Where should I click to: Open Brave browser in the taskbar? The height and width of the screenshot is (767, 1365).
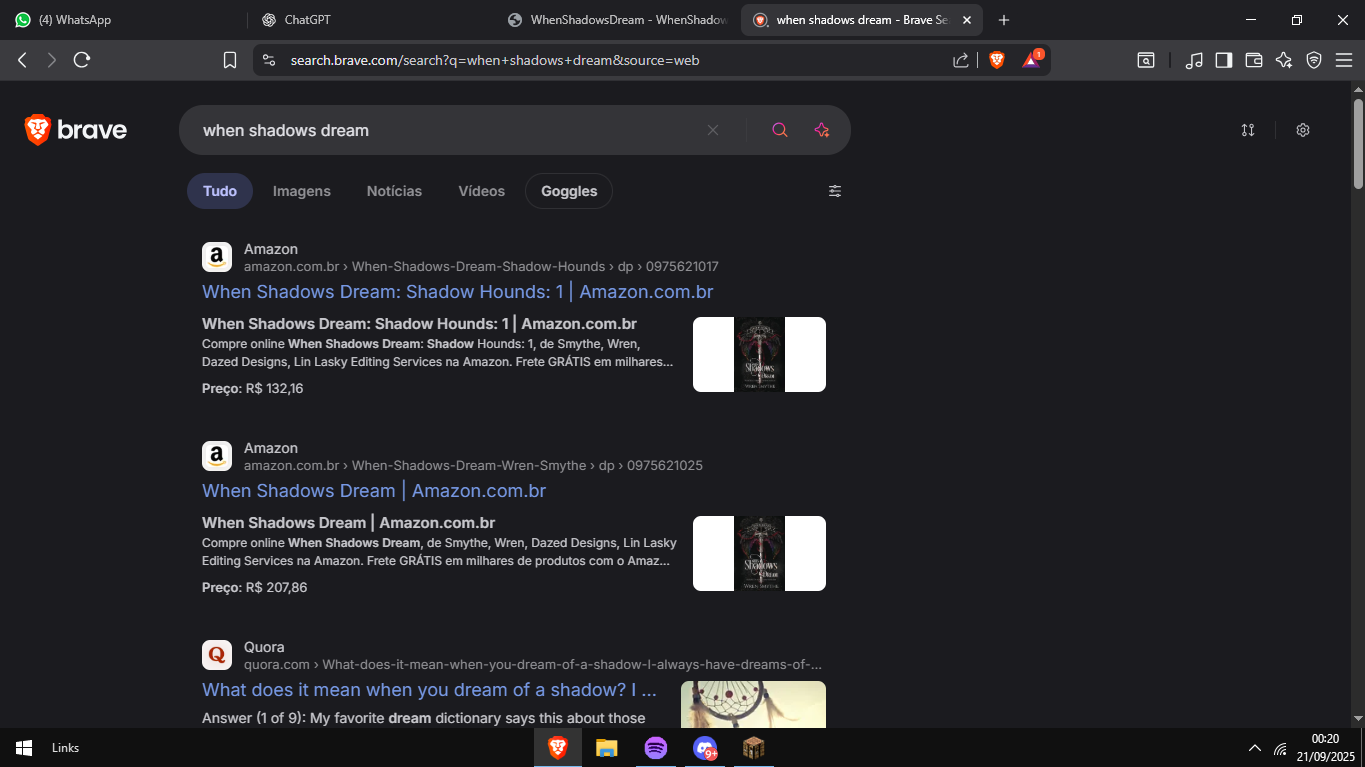pyautogui.click(x=558, y=748)
